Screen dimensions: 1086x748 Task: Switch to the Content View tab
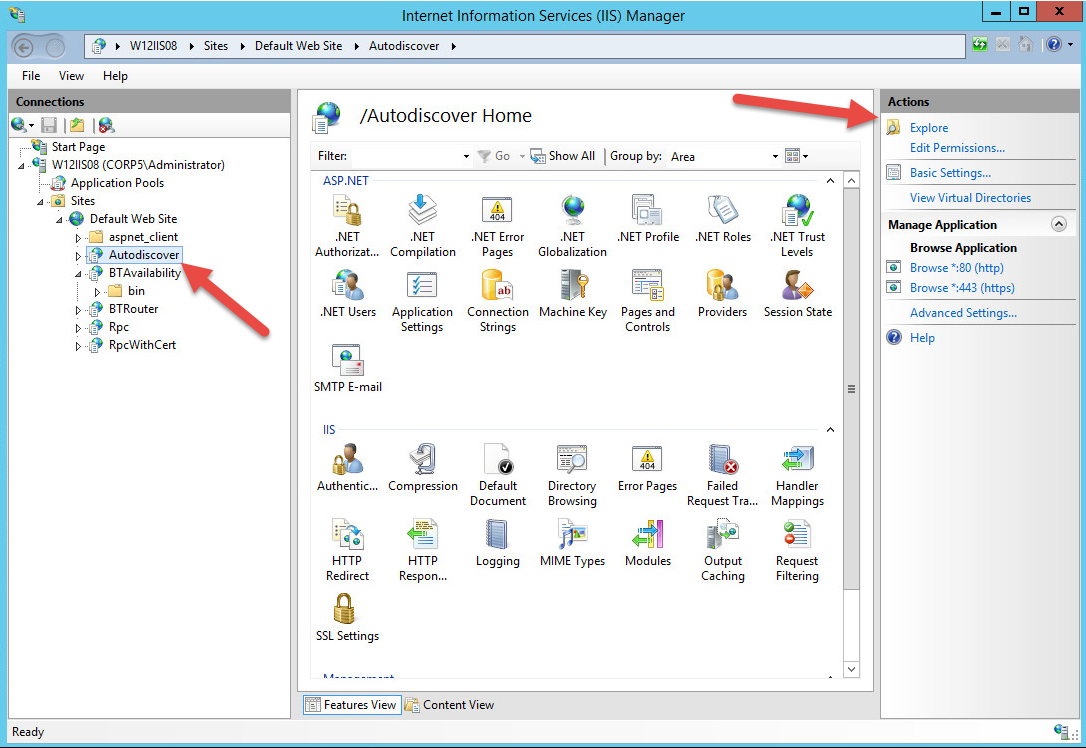449,704
